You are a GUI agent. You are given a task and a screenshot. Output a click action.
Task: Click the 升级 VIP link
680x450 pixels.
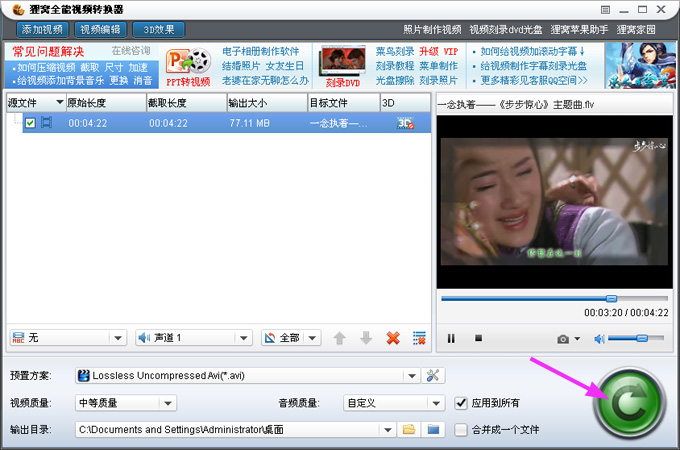point(438,51)
